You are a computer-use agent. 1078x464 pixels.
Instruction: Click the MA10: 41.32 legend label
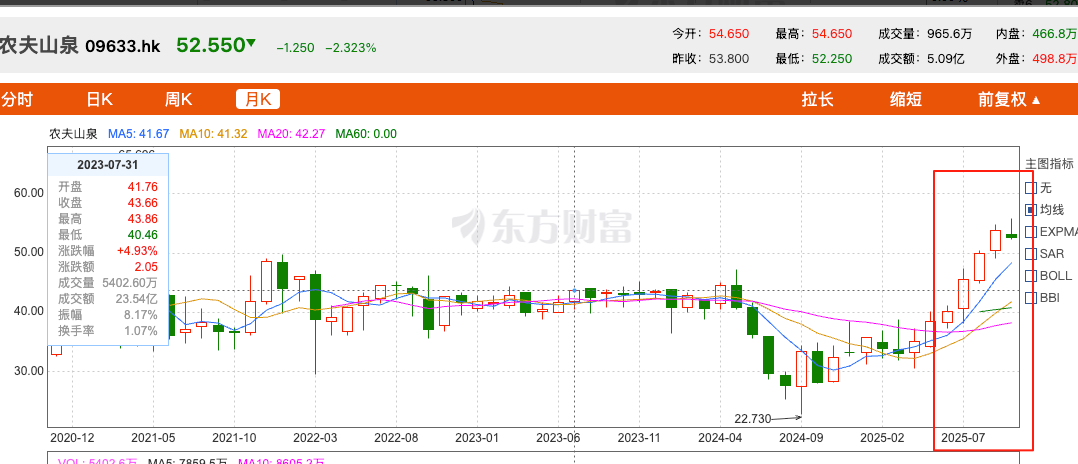[x=213, y=134]
